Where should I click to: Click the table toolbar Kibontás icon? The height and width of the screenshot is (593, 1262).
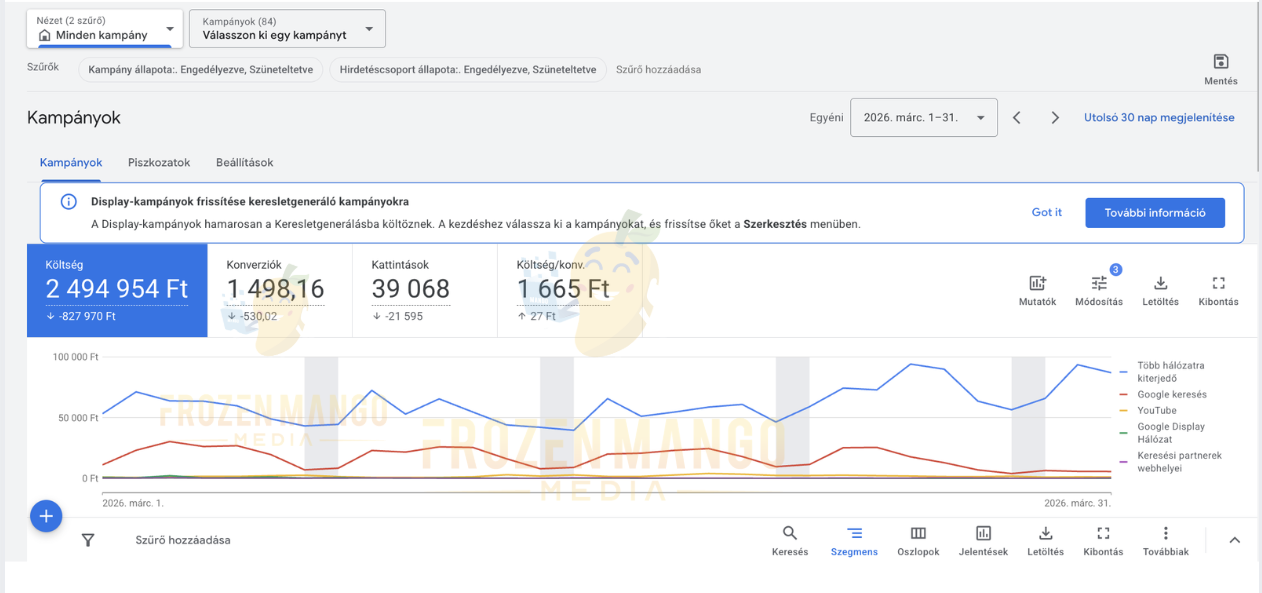click(x=1103, y=533)
